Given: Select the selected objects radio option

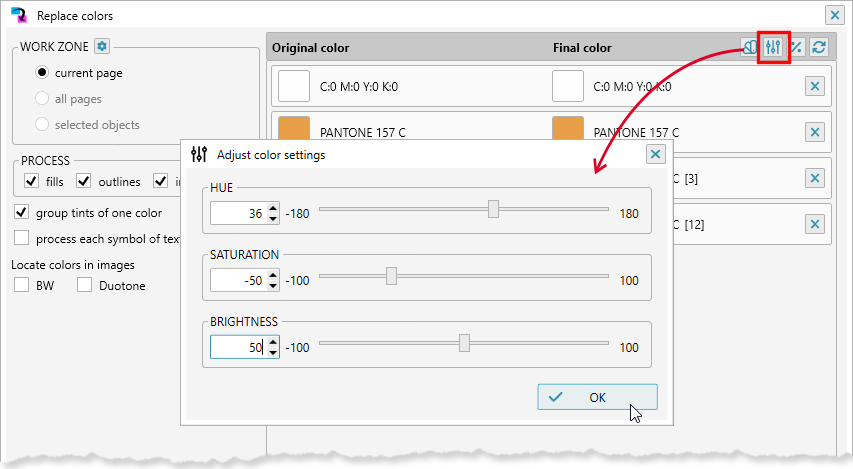Looking at the screenshot, I should point(42,124).
